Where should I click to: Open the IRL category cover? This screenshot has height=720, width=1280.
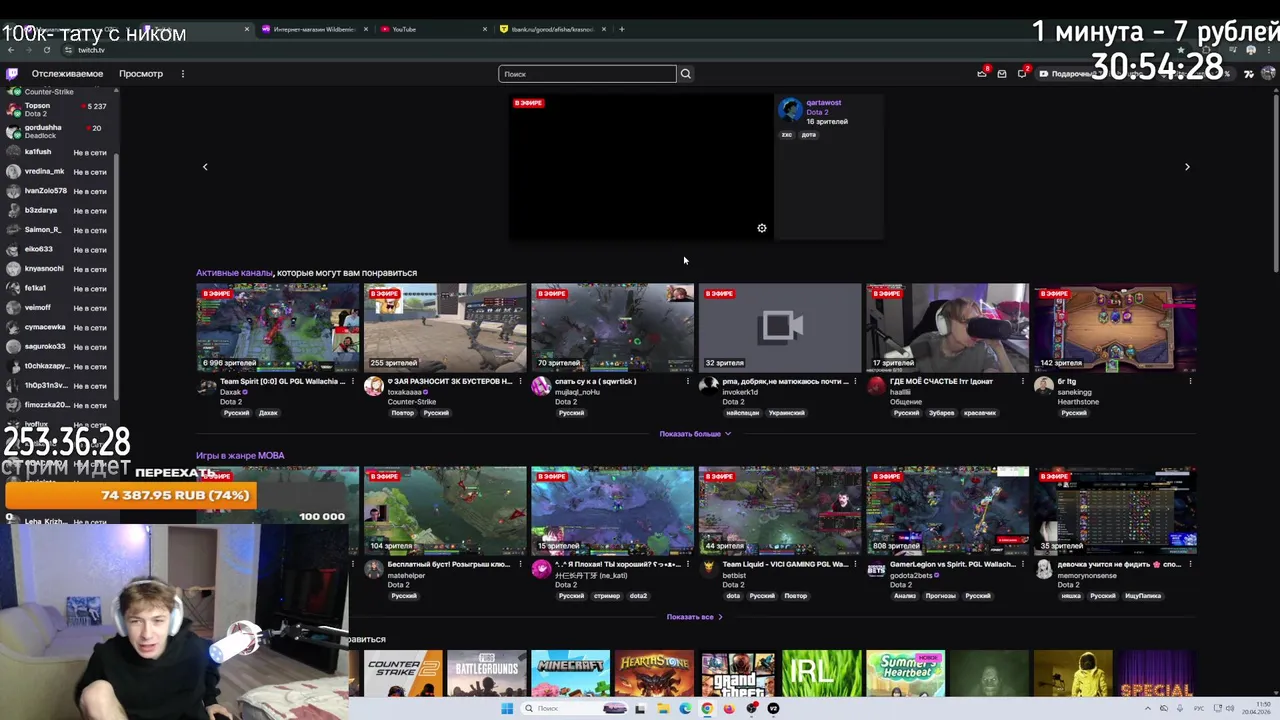click(x=821, y=673)
